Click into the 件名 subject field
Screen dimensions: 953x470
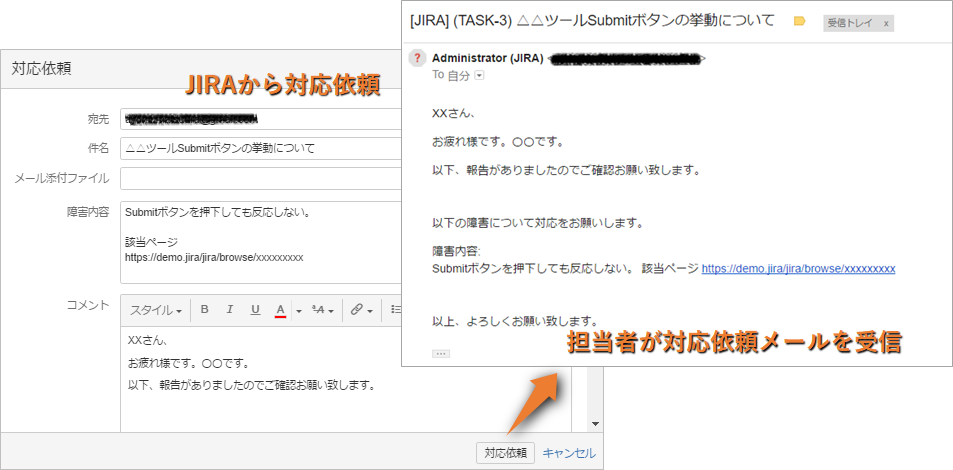click(261, 148)
